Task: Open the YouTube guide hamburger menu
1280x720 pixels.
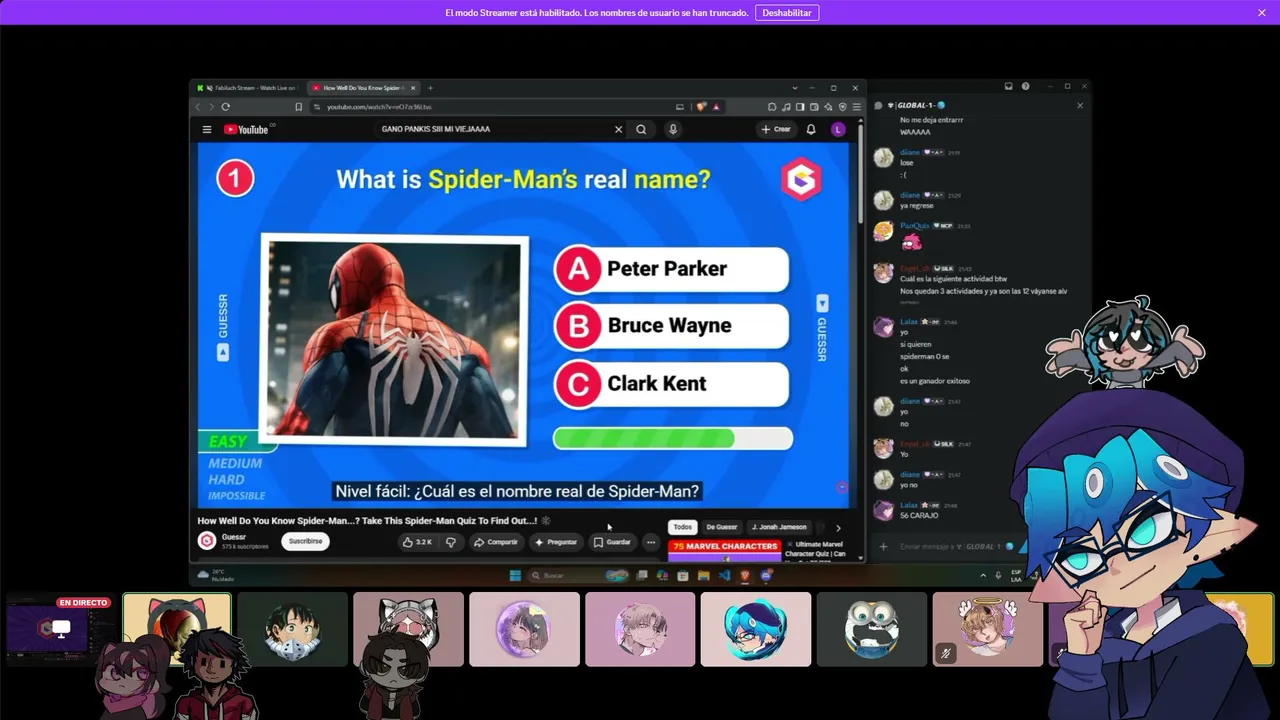Action: 207,129
